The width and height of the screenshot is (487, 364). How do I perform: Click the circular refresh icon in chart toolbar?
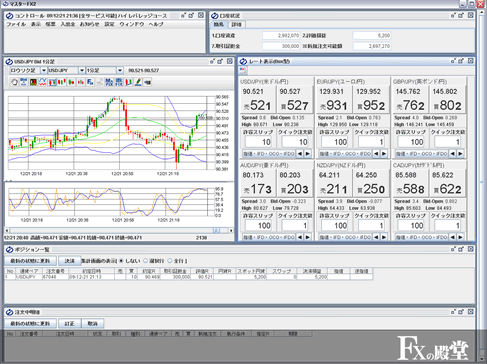pos(14,82)
